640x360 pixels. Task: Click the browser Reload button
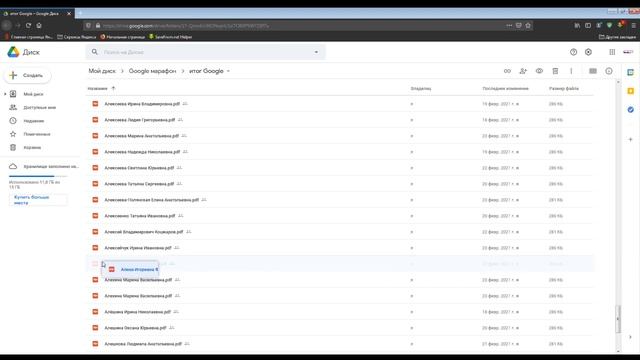click(28, 25)
